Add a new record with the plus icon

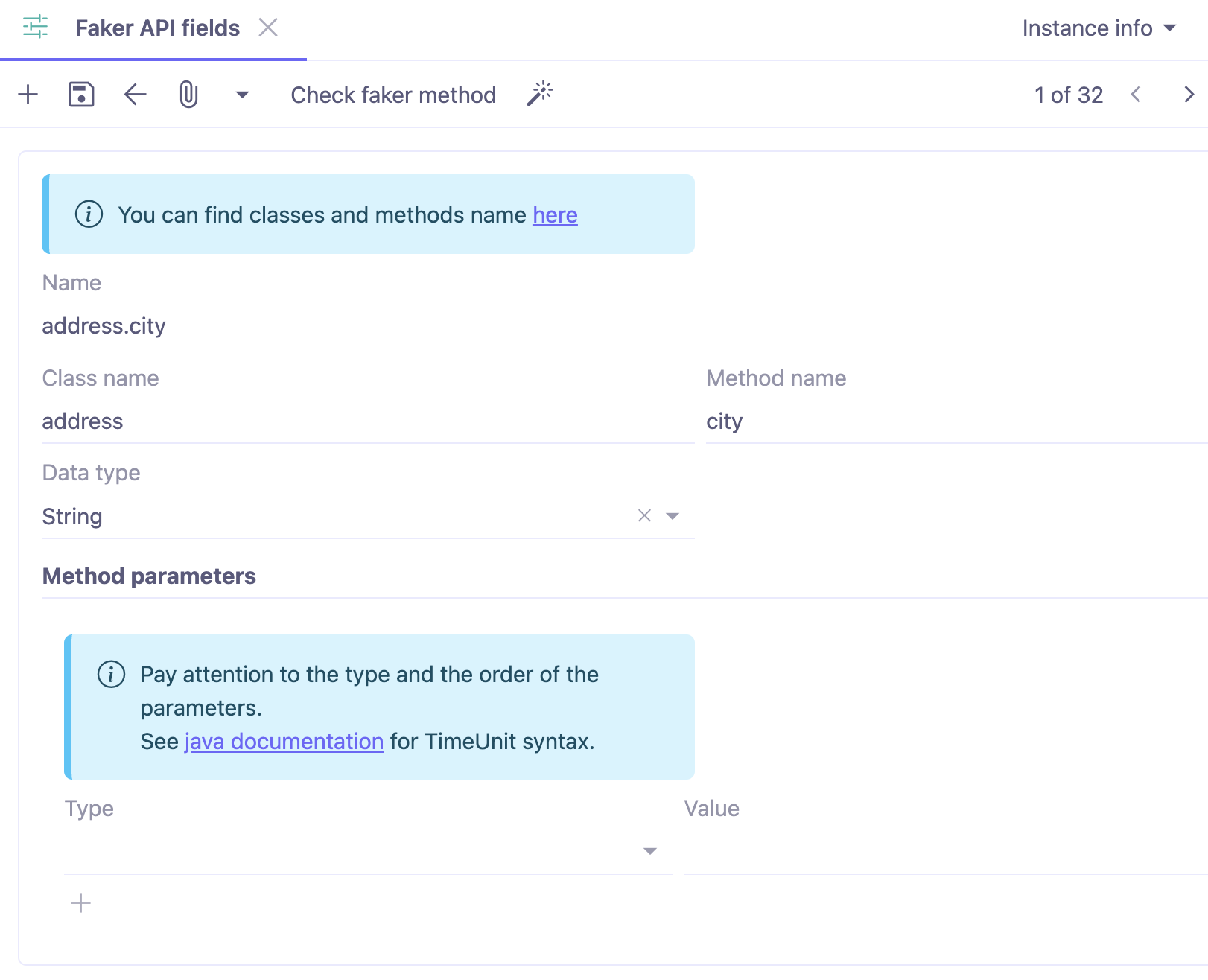coord(28,95)
